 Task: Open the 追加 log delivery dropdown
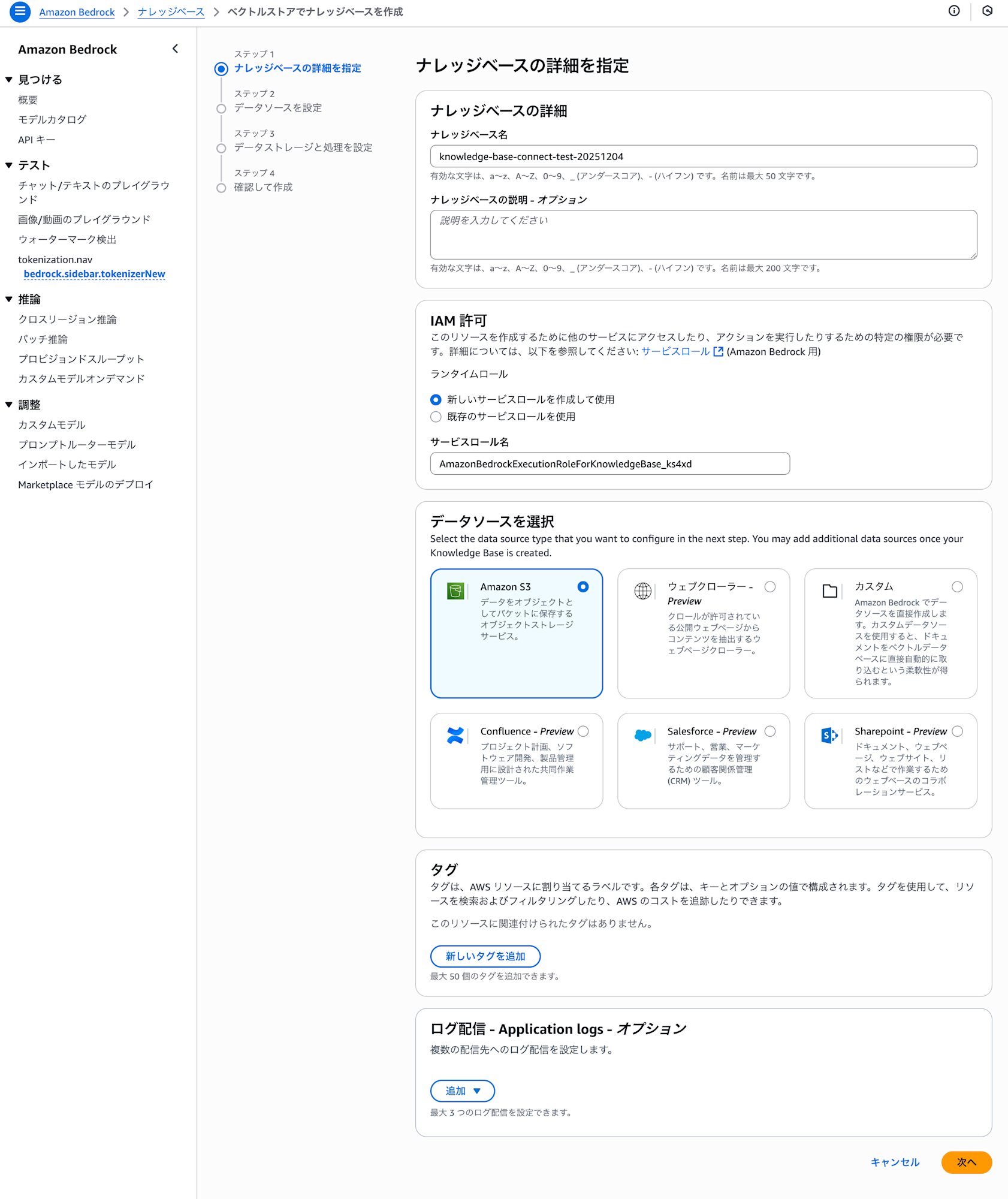[x=462, y=1090]
